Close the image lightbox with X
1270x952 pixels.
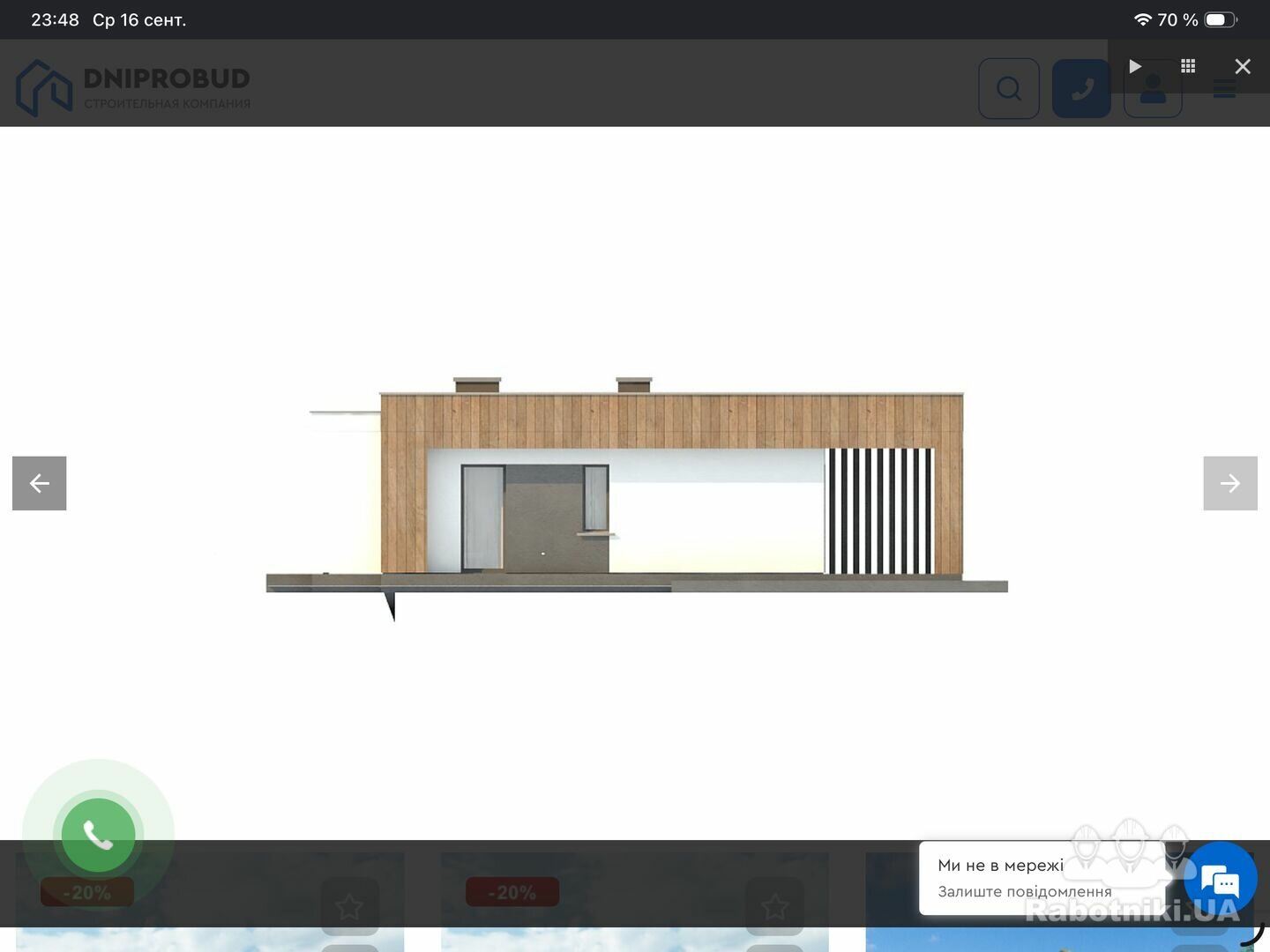(x=1243, y=66)
